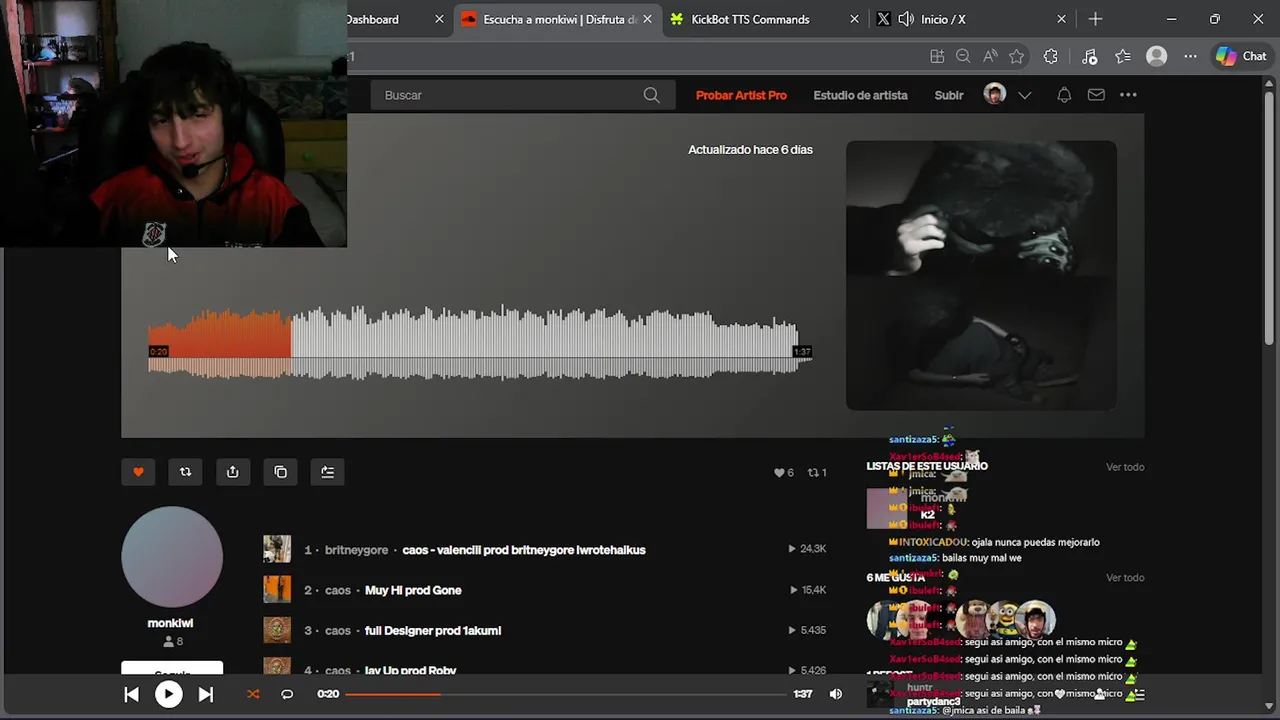Like the playlist with the heart button
Image resolution: width=1280 pixels, height=720 pixels.
click(138, 472)
